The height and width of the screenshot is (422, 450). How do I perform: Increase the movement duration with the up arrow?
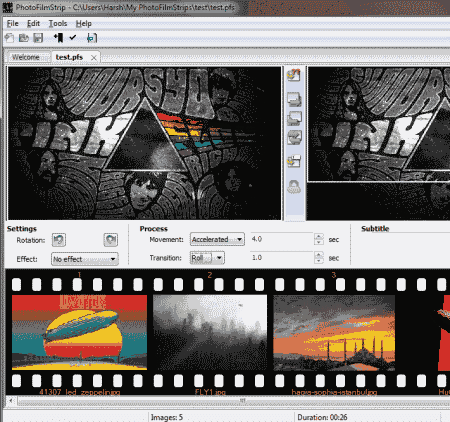point(319,236)
